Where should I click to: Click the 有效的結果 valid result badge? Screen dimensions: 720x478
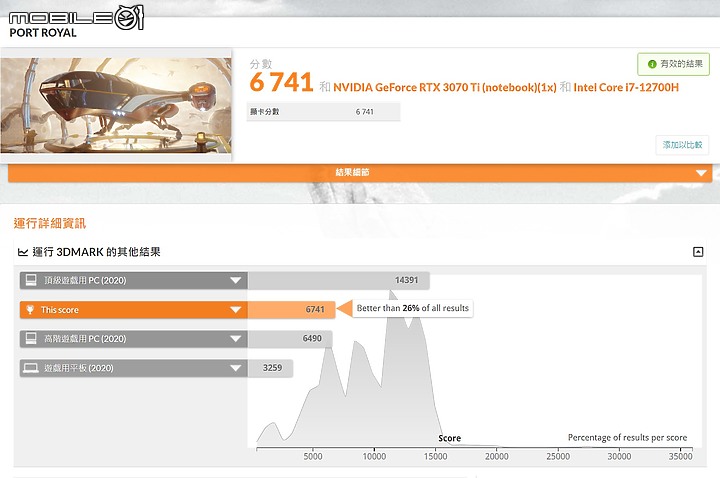tap(673, 64)
